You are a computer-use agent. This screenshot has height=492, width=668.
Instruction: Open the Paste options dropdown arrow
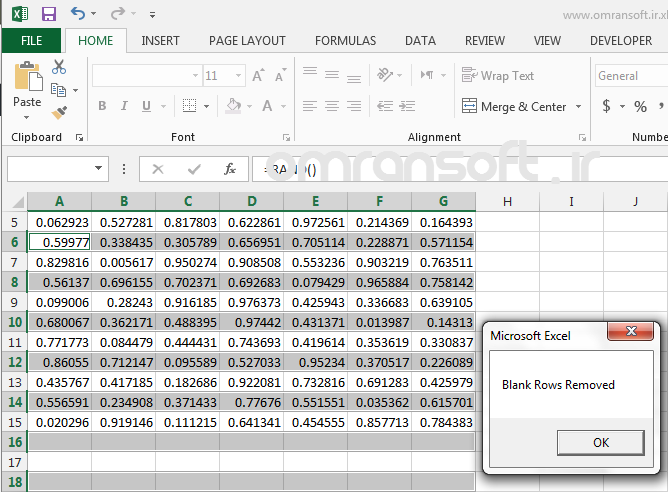[x=26, y=117]
